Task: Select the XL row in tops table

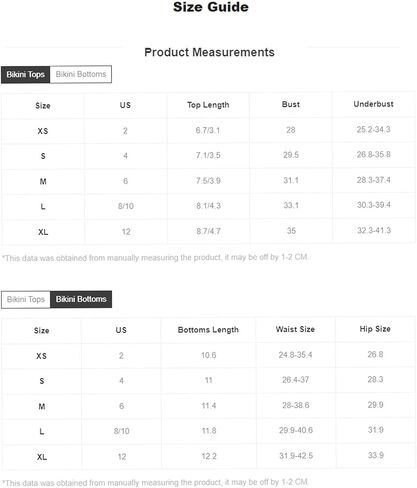Action: (x=208, y=231)
